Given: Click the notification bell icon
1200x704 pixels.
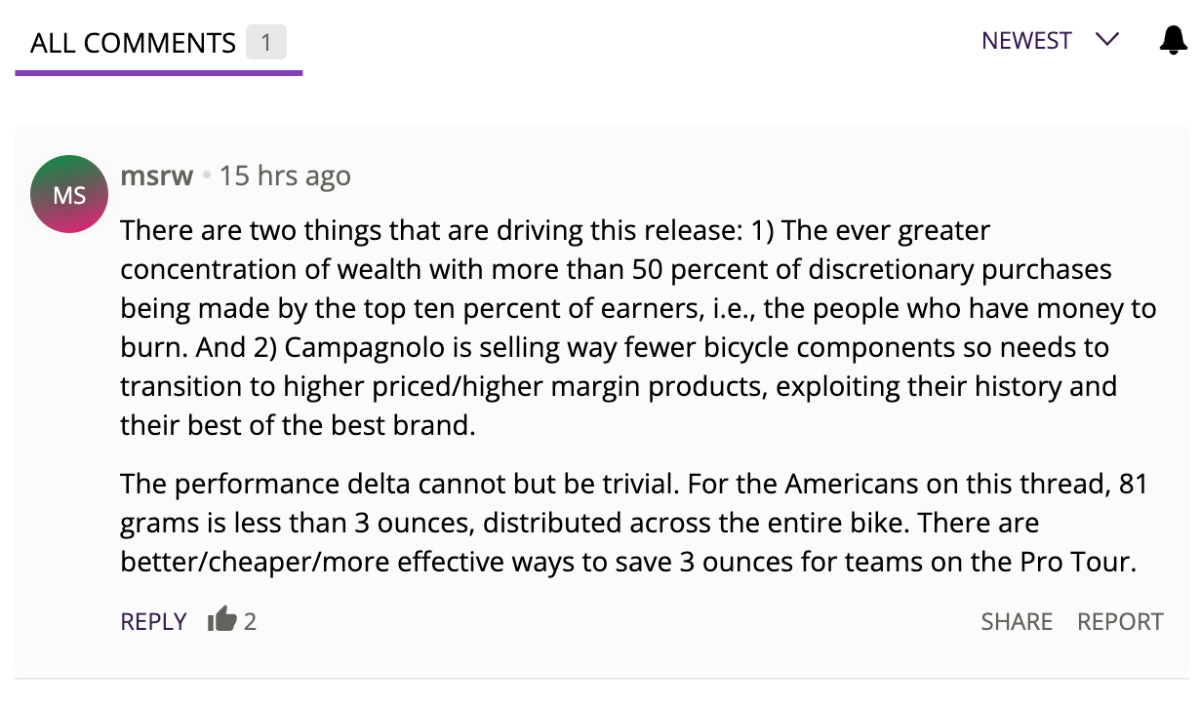Looking at the screenshot, I should (1173, 41).
